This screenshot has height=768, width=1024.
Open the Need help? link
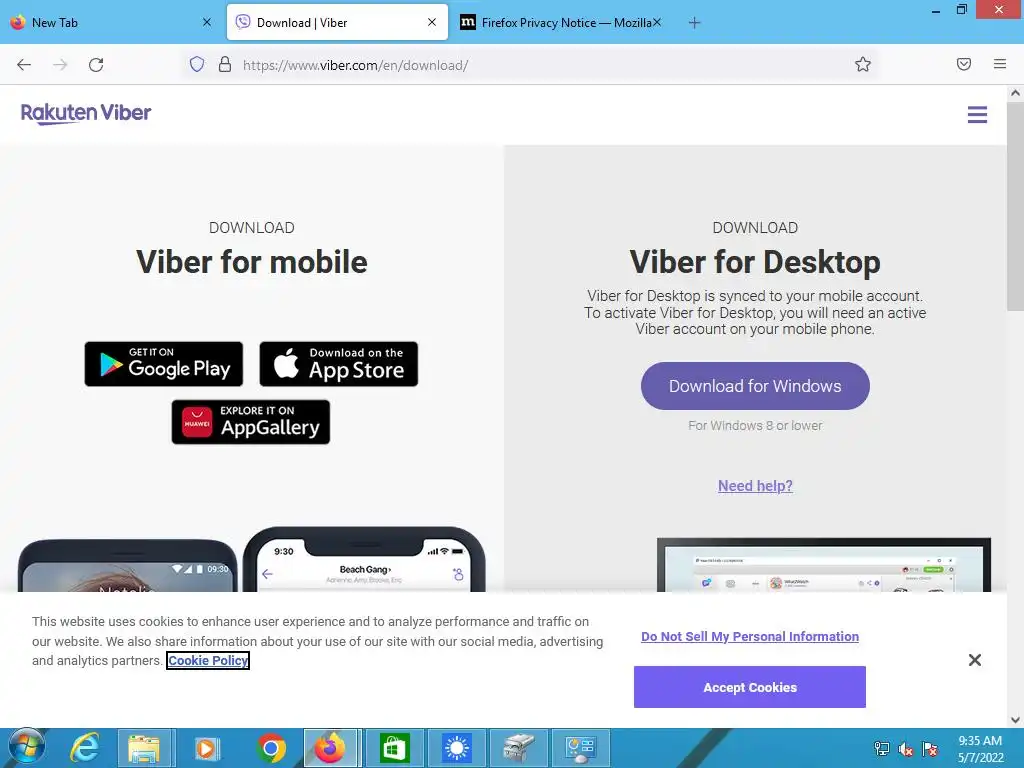pyautogui.click(x=755, y=486)
